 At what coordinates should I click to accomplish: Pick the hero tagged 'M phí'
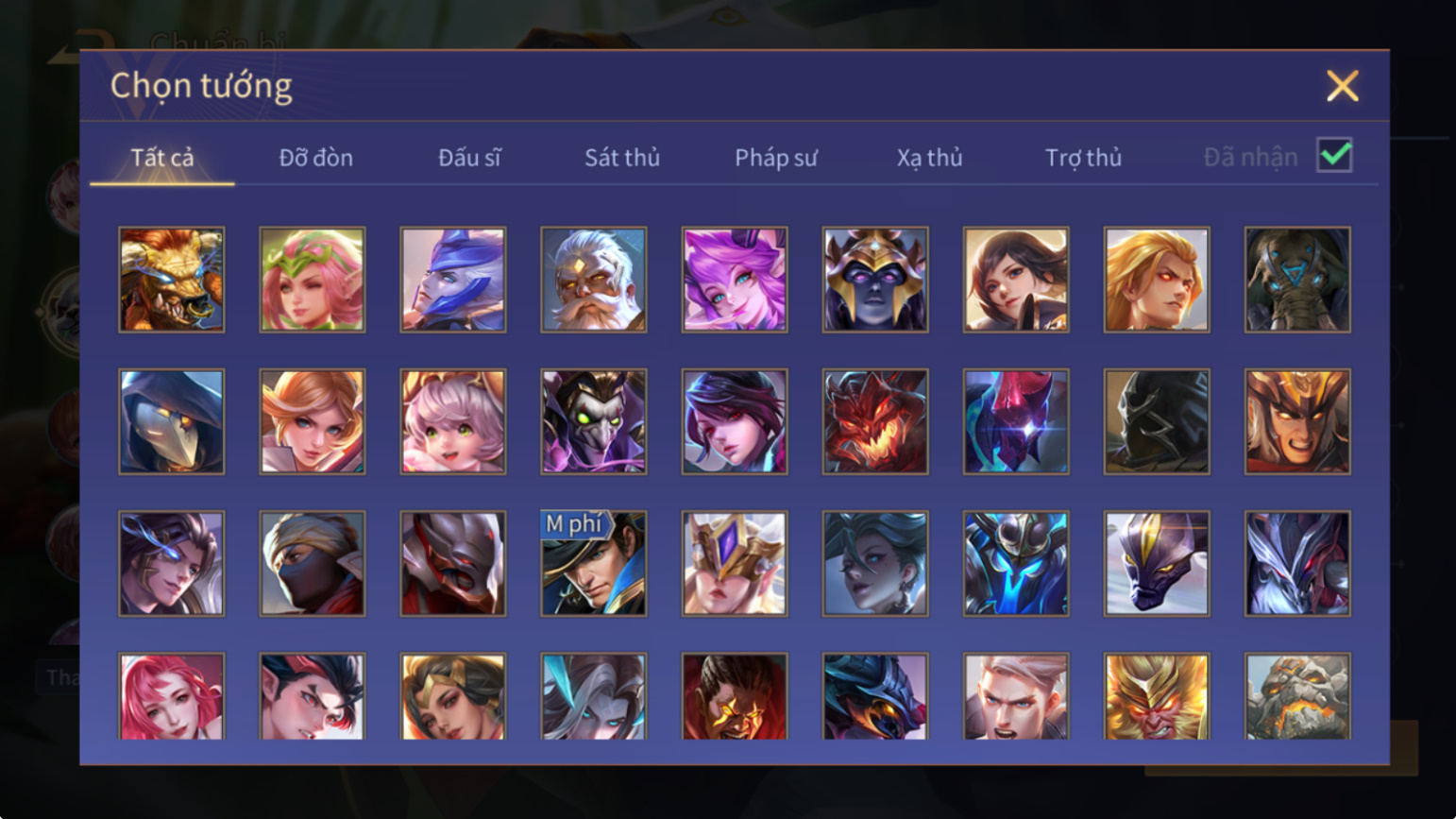tap(594, 564)
